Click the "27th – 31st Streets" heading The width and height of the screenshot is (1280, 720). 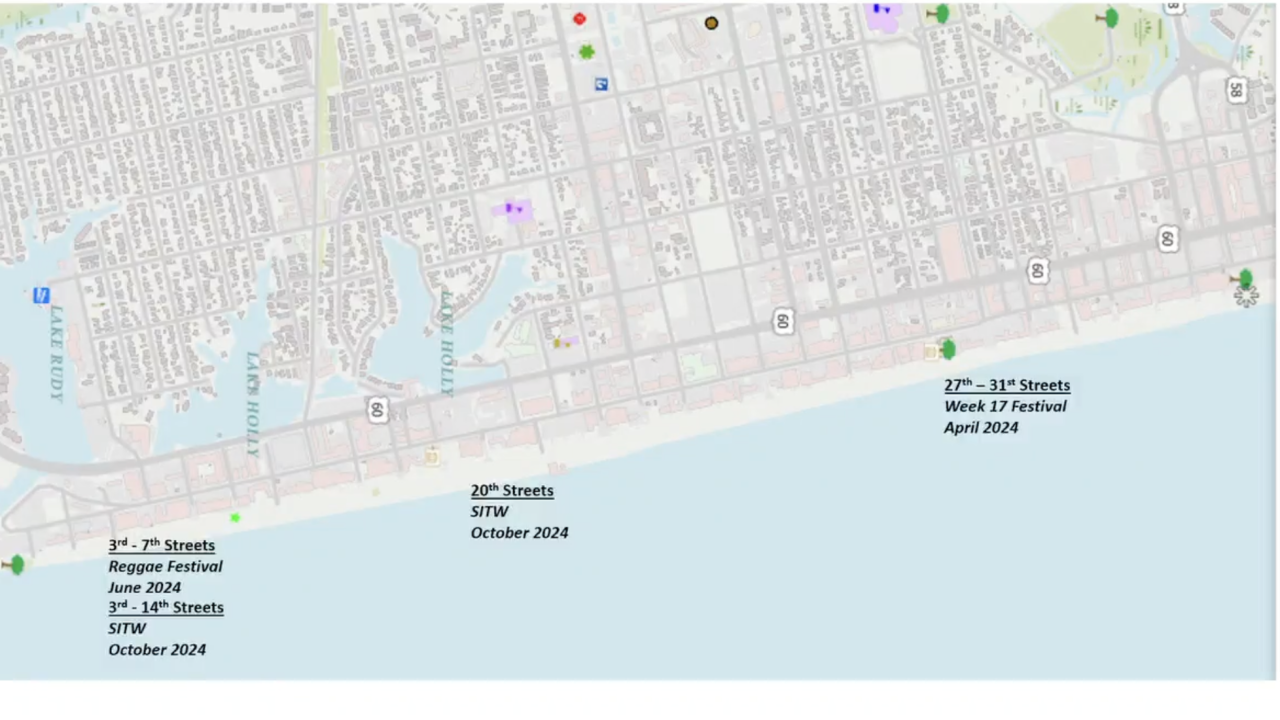click(x=1007, y=385)
